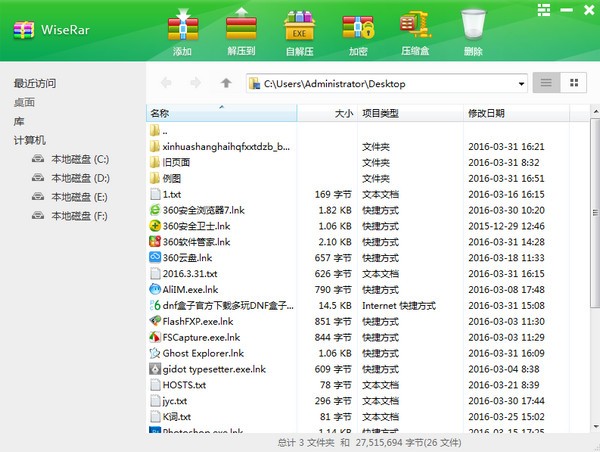Viewport: 600px width, 452px height.
Task: Select file 1.txt
Action: (367, 194)
